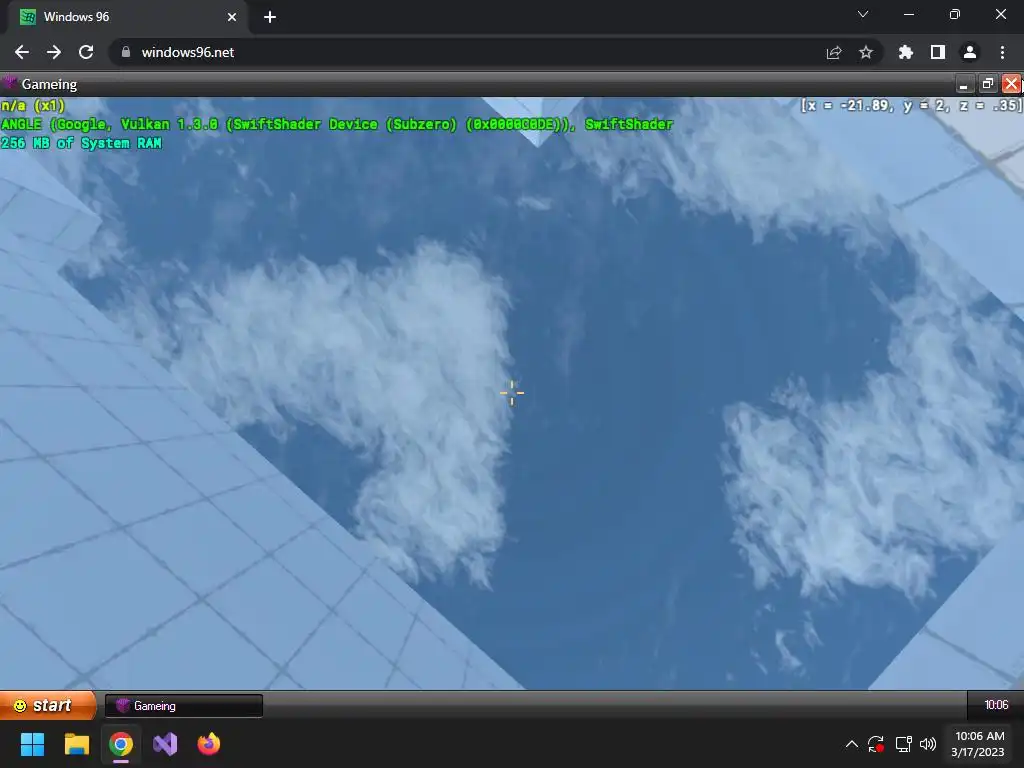The width and height of the screenshot is (1024, 768).
Task: Click the sync update tray icon
Action: click(x=876, y=744)
